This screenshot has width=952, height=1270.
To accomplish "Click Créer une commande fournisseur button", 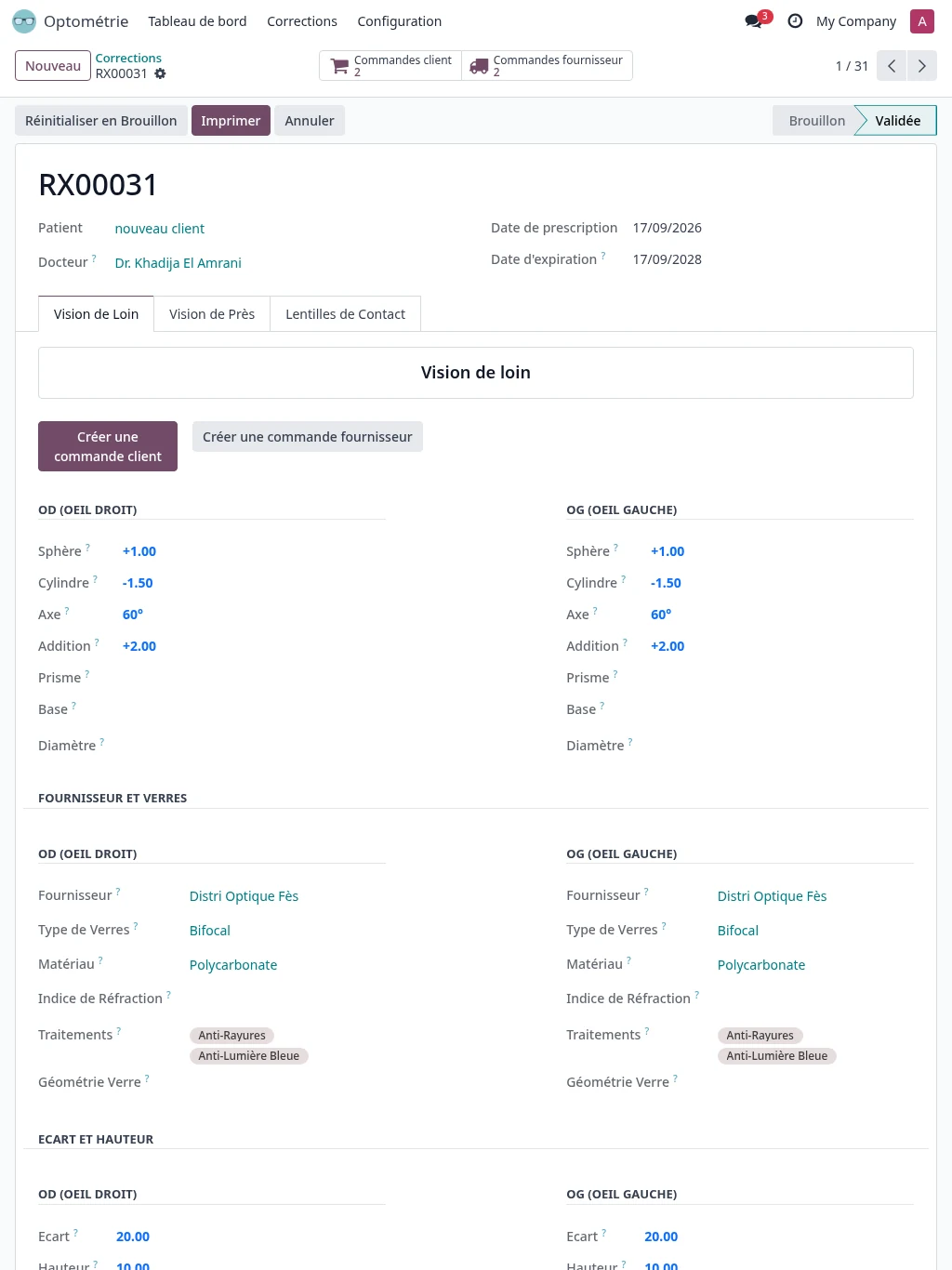I will point(308,437).
